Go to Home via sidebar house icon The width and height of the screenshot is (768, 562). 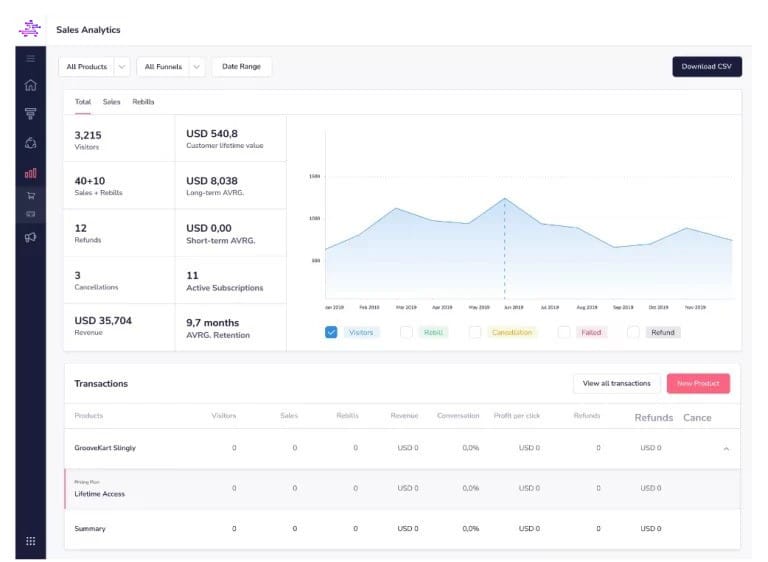30,86
